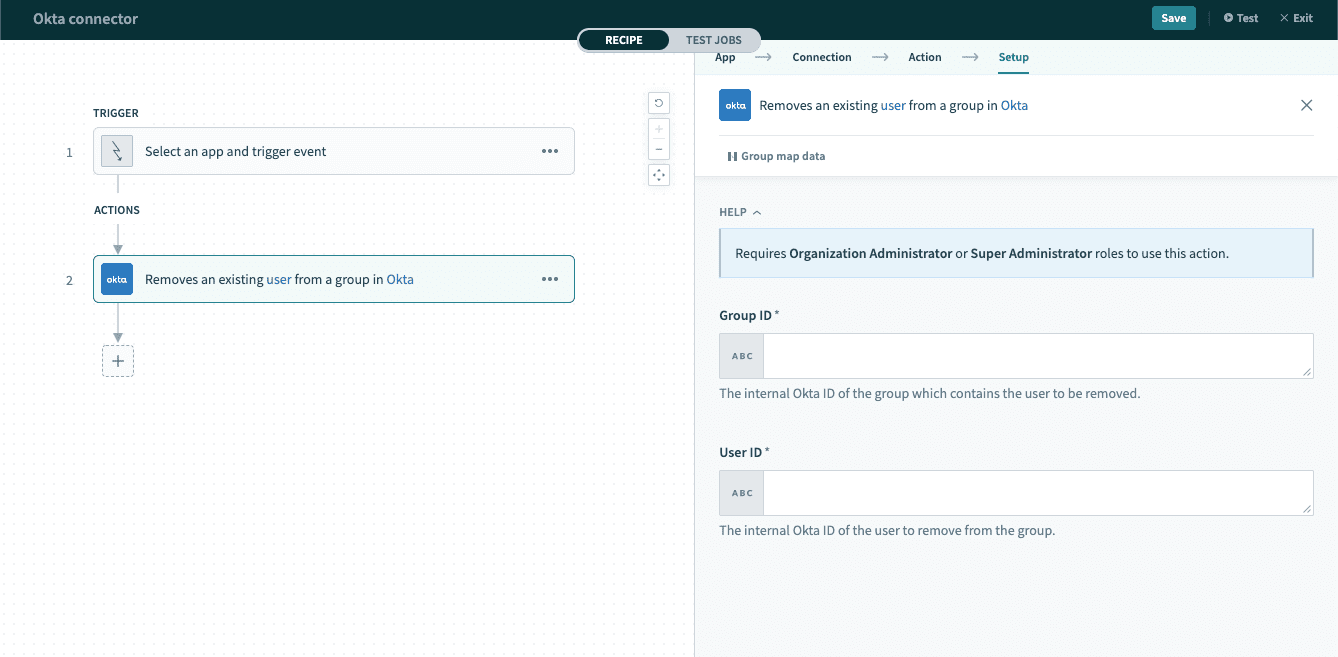Click Test in the top bar
This screenshot has height=657, width=1338.
[1240, 17]
